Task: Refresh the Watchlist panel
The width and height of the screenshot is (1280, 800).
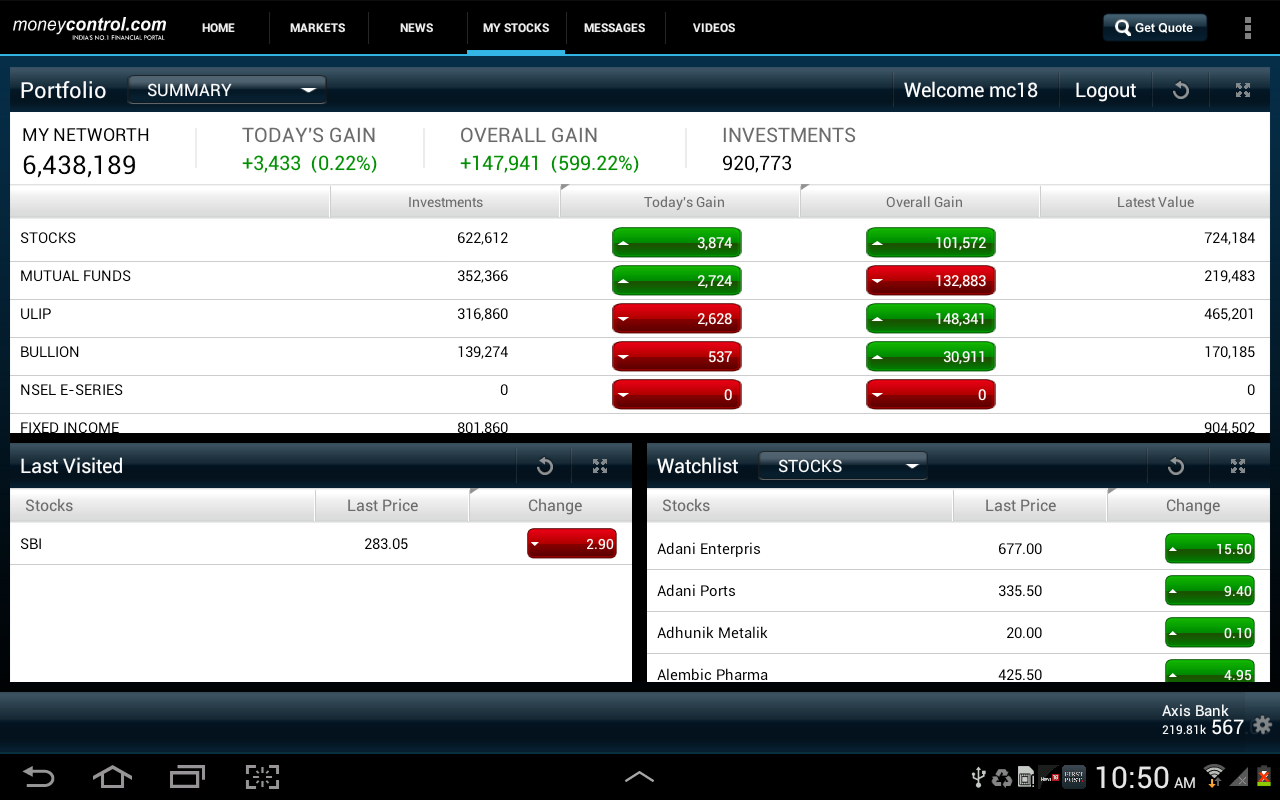Action: (x=1177, y=466)
